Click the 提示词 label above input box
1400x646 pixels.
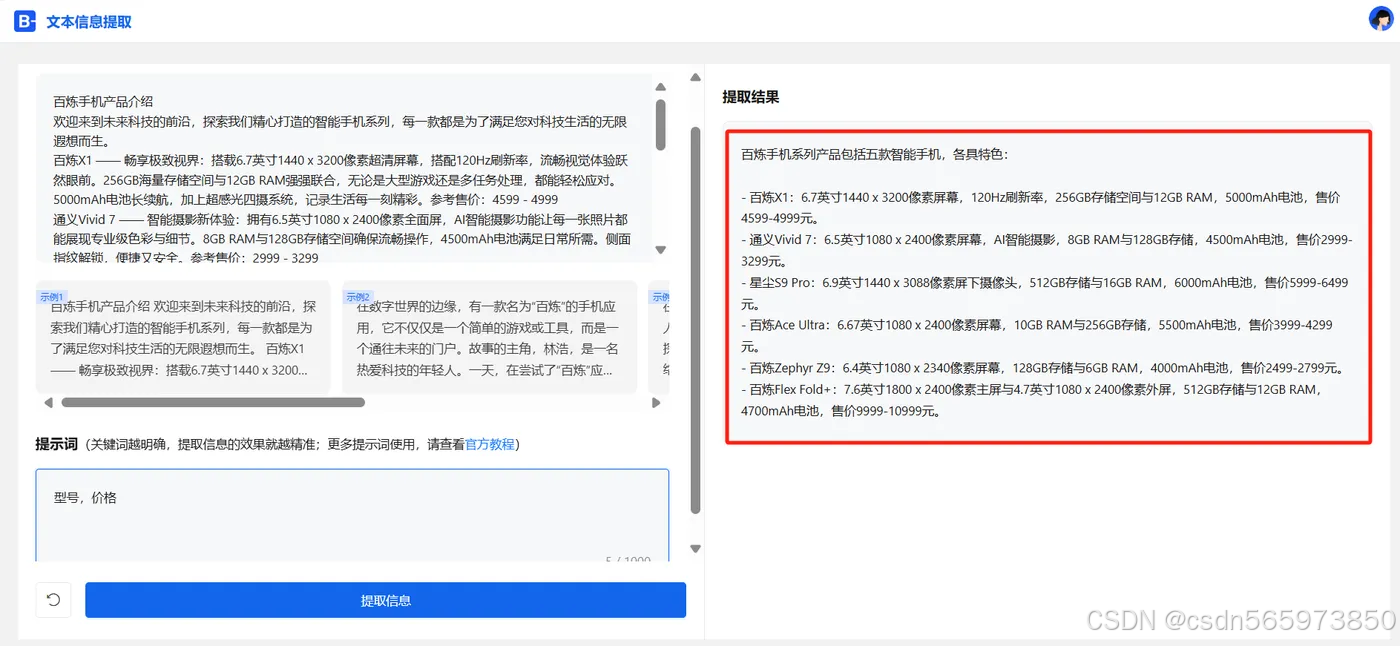click(x=57, y=444)
